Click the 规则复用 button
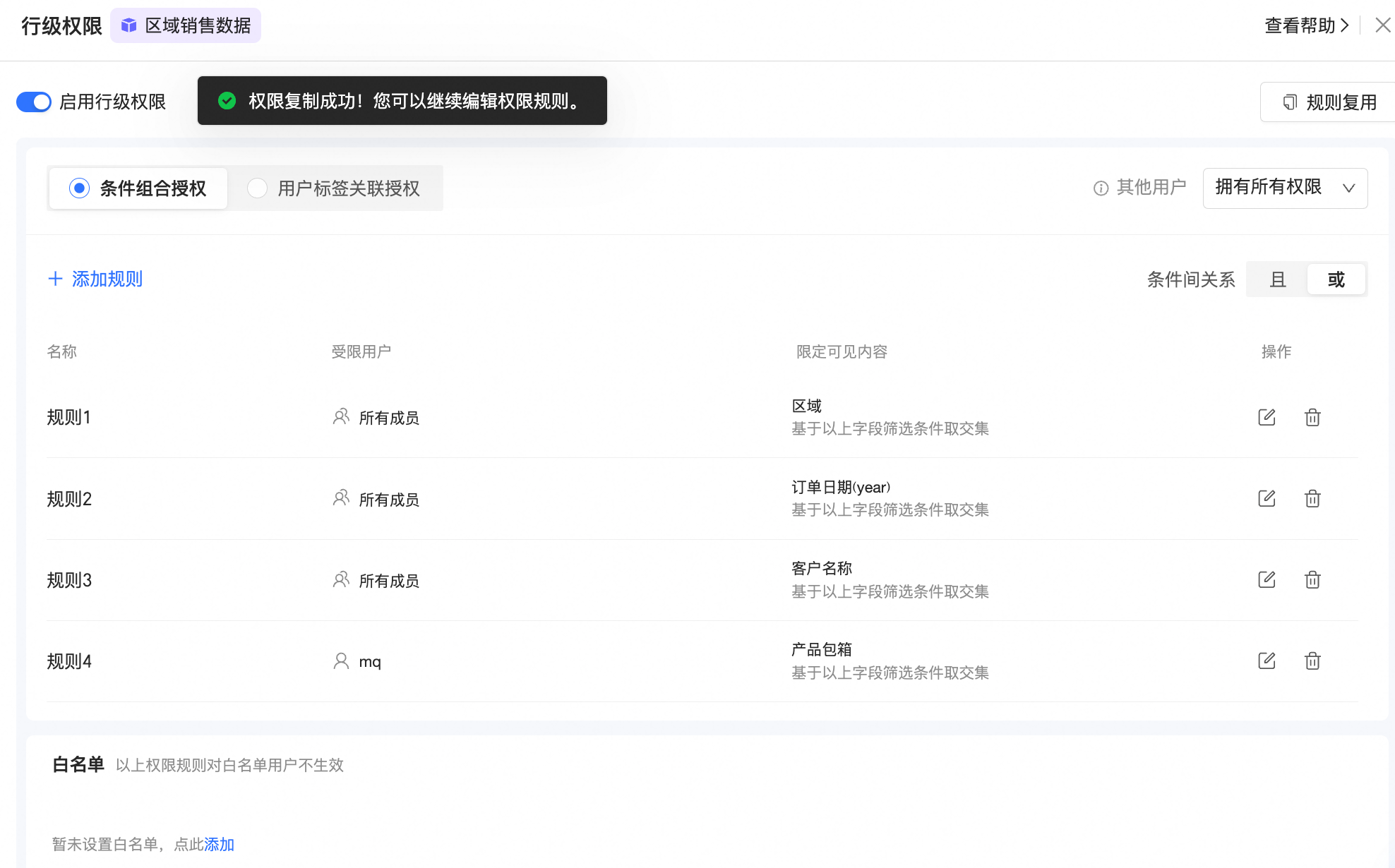The image size is (1395, 868). (x=1330, y=102)
